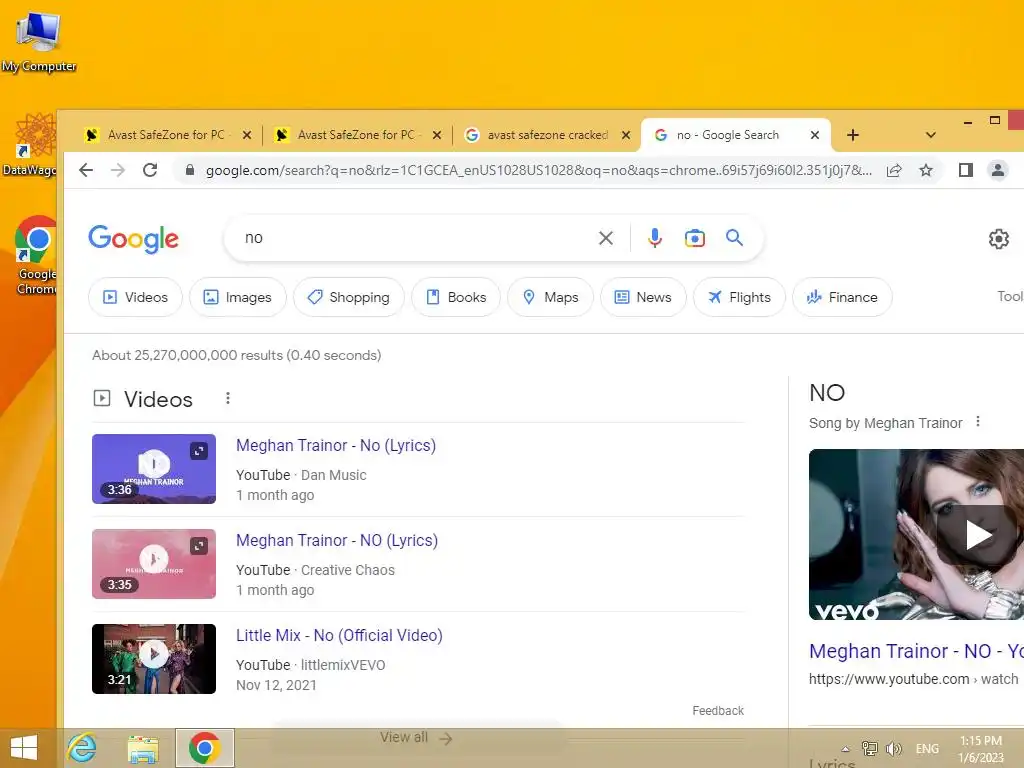
Task: Filter results by Flights
Action: (739, 297)
